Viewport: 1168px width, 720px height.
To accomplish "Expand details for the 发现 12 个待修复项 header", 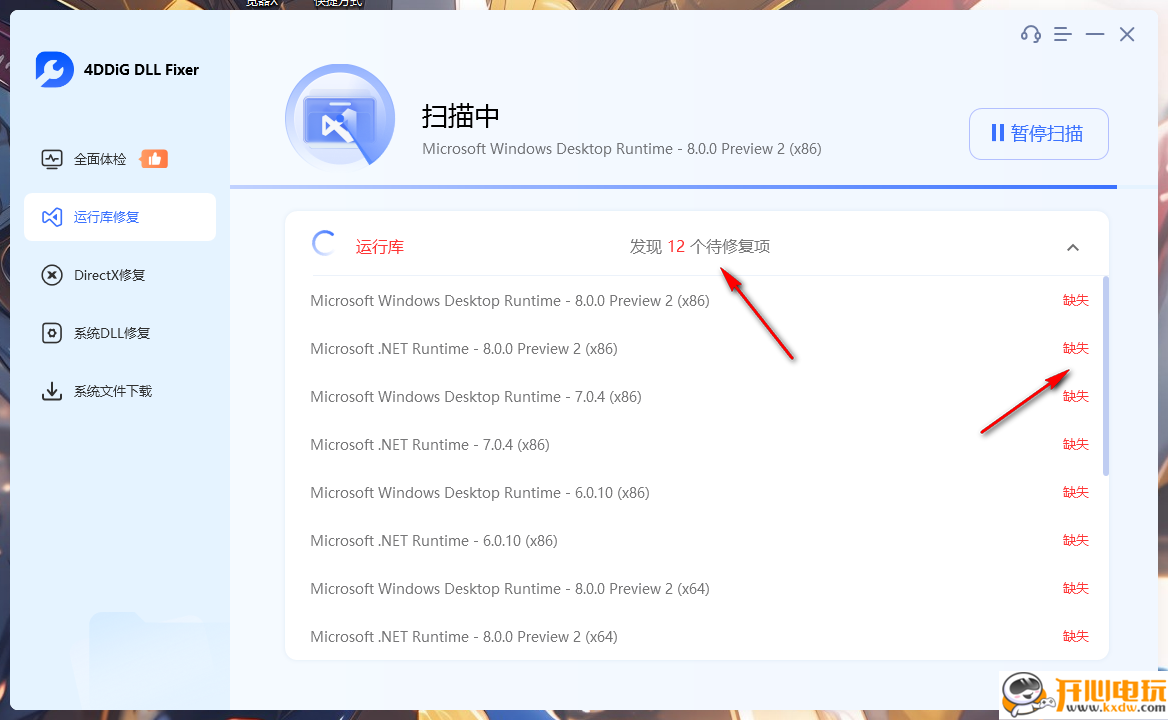I will pyautogui.click(x=1073, y=246).
